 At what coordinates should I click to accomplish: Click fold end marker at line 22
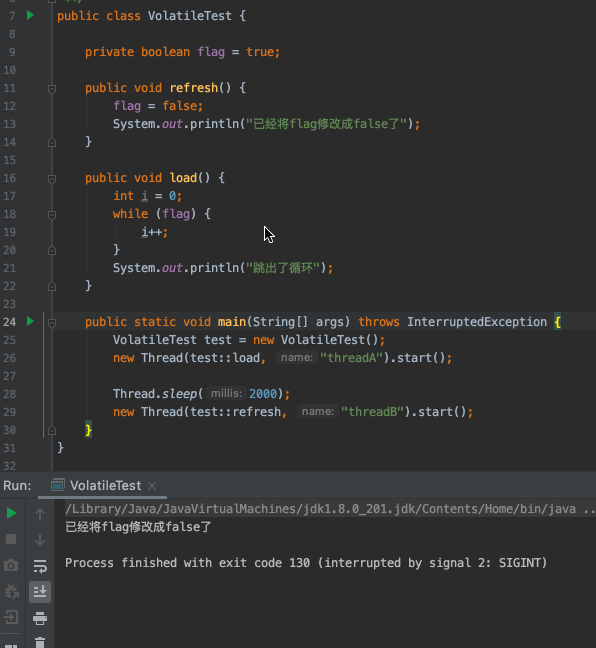click(52, 286)
